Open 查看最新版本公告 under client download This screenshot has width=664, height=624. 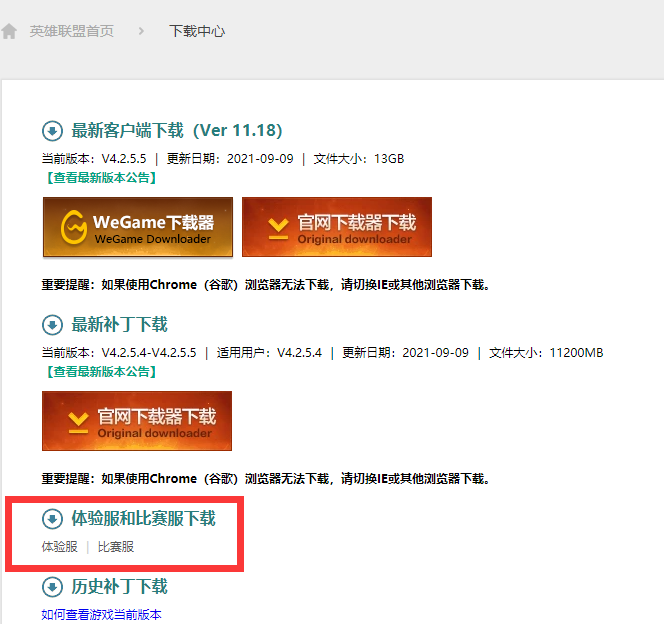click(x=101, y=178)
